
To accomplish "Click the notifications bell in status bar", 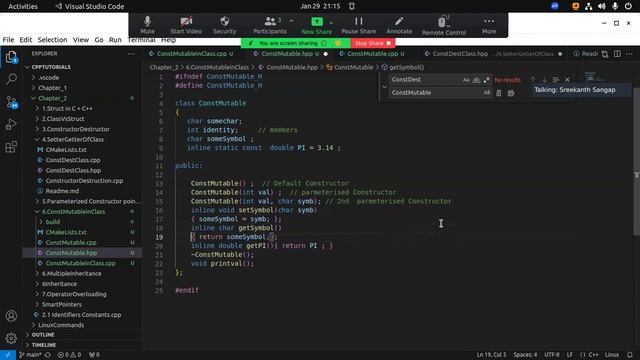I will (x=630, y=355).
